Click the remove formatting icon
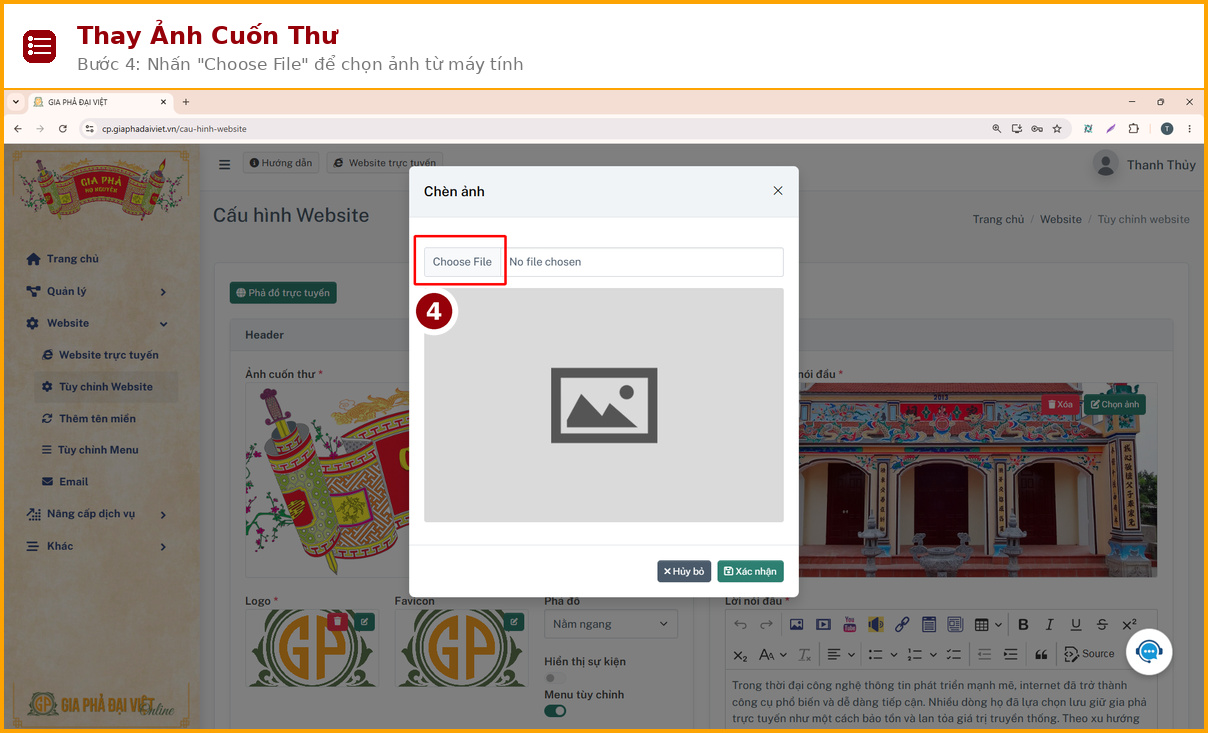The width and height of the screenshot is (1208, 733). [x=804, y=655]
